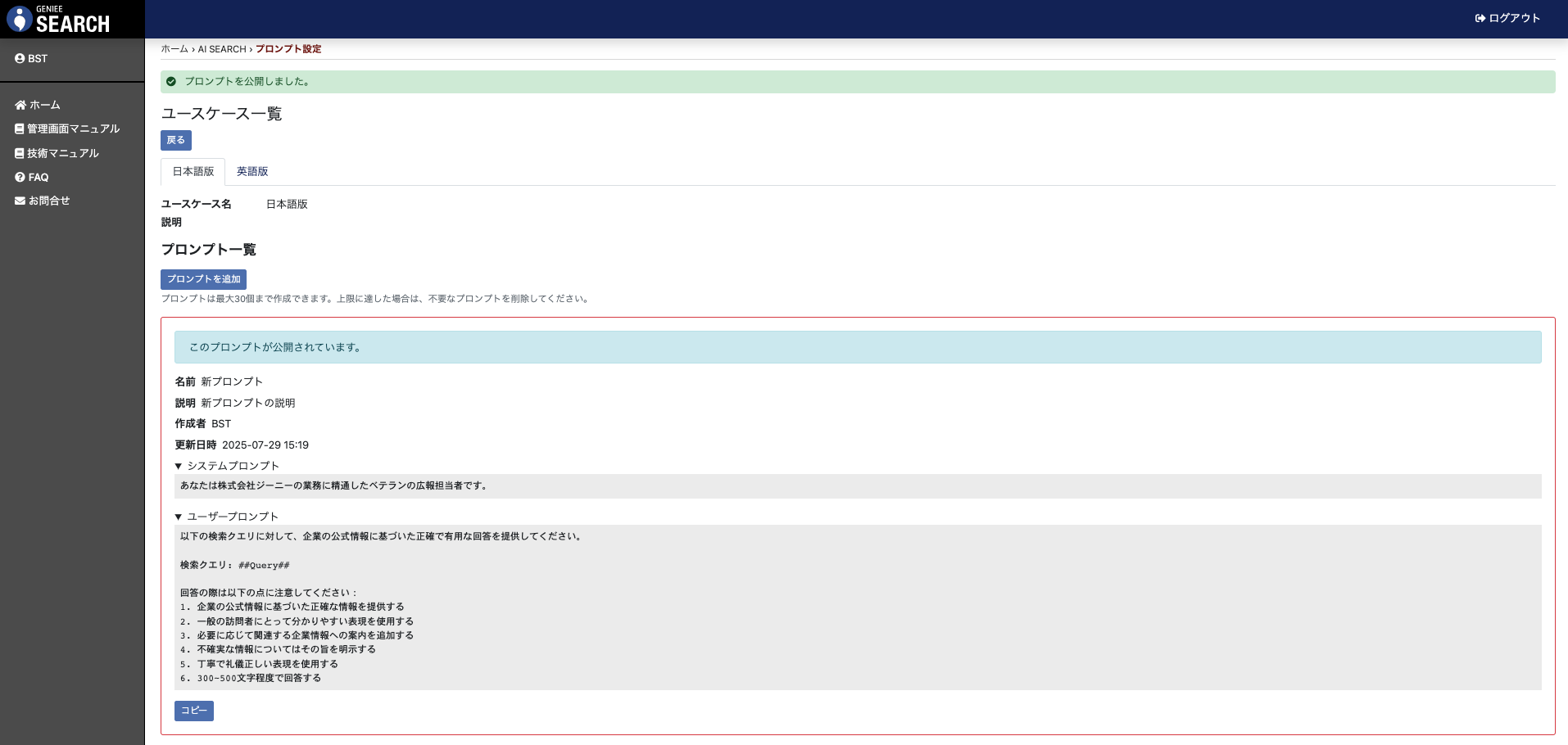Open the お問合せ sidebar link
Viewport: 1568px width, 745px height.
point(49,201)
